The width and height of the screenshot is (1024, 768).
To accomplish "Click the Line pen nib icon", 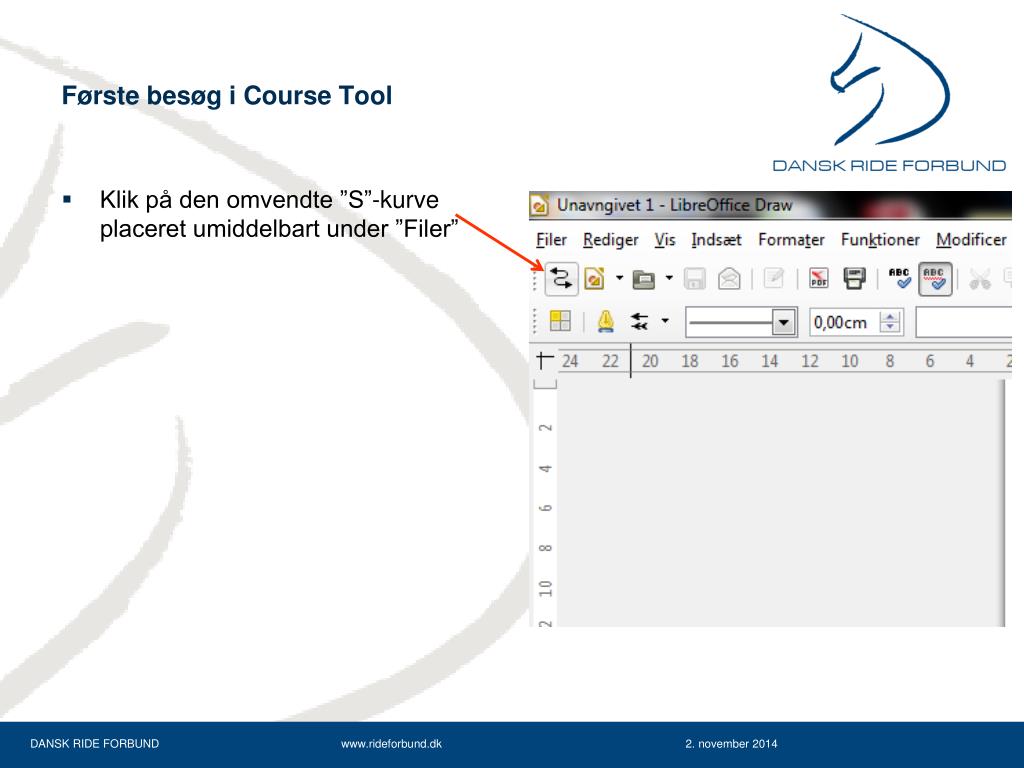I will (x=606, y=321).
